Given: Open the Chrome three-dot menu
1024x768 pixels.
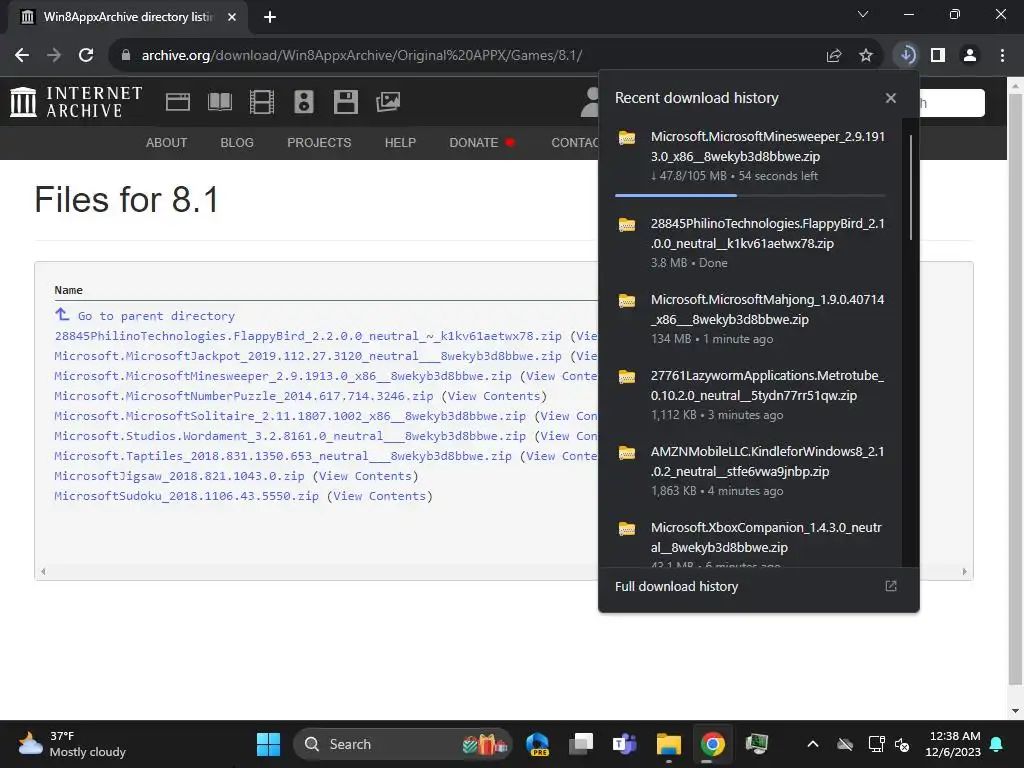Looking at the screenshot, I should tap(1002, 55).
